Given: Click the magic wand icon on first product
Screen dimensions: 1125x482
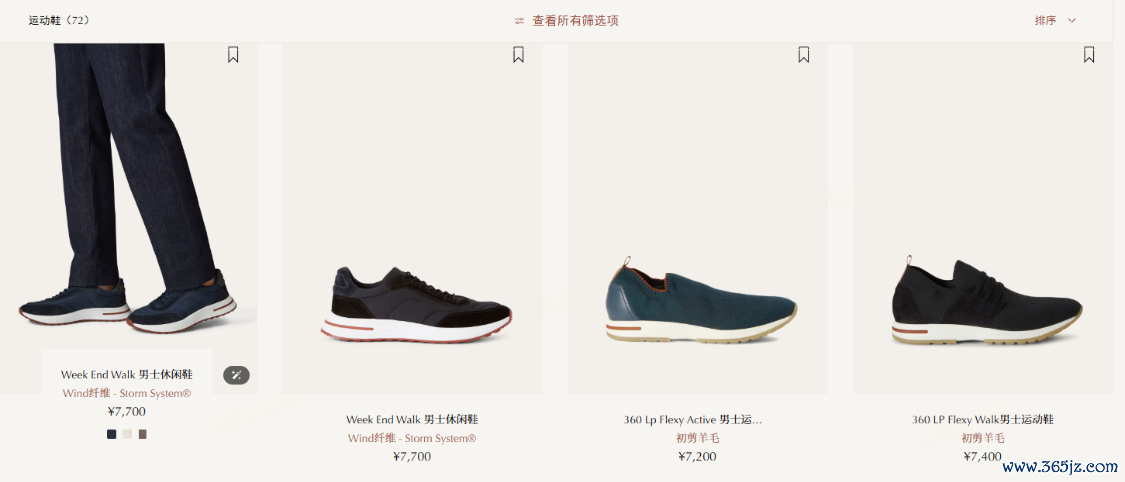Looking at the screenshot, I should [x=237, y=375].
